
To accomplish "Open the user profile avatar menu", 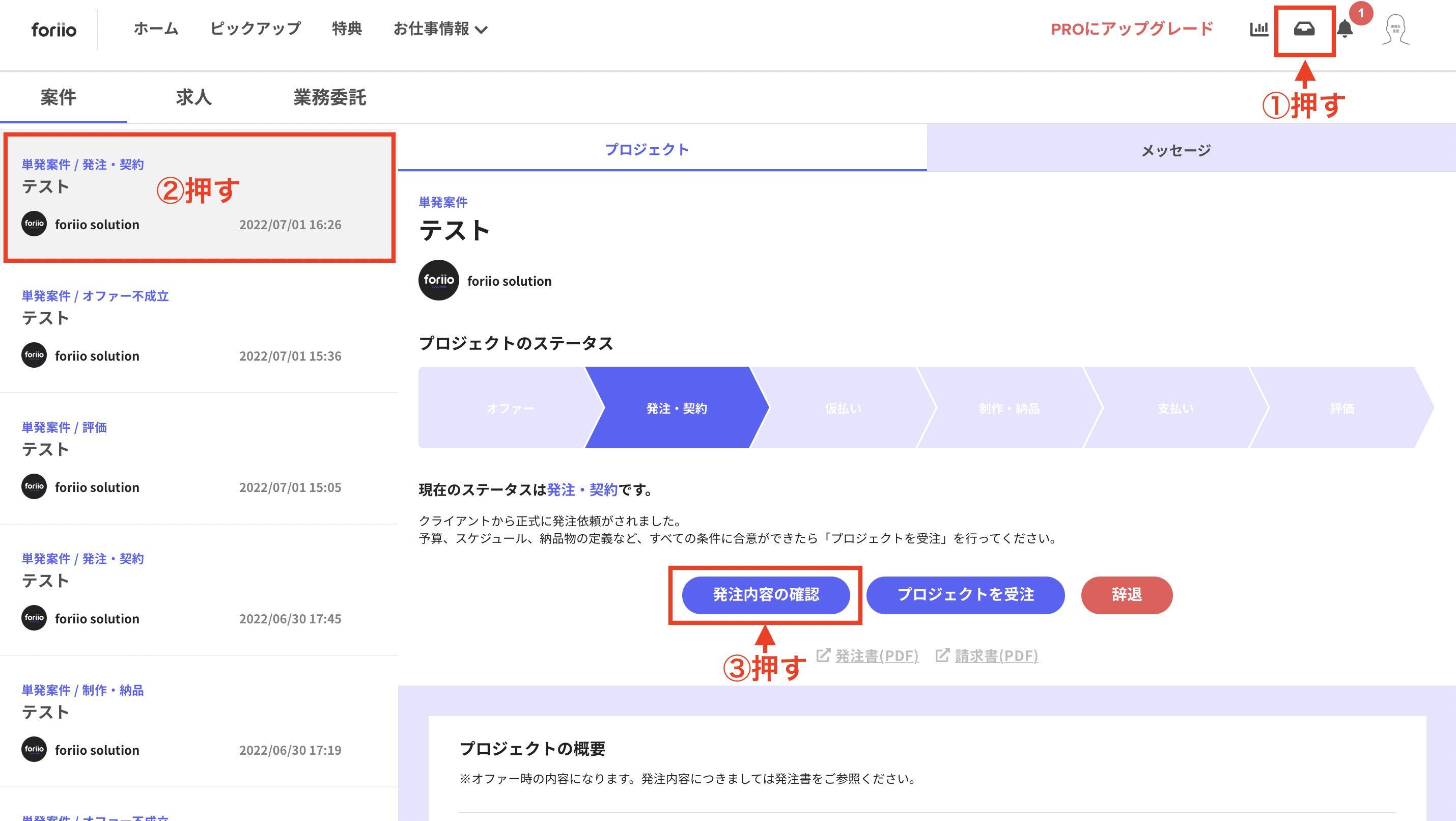I will [x=1395, y=30].
